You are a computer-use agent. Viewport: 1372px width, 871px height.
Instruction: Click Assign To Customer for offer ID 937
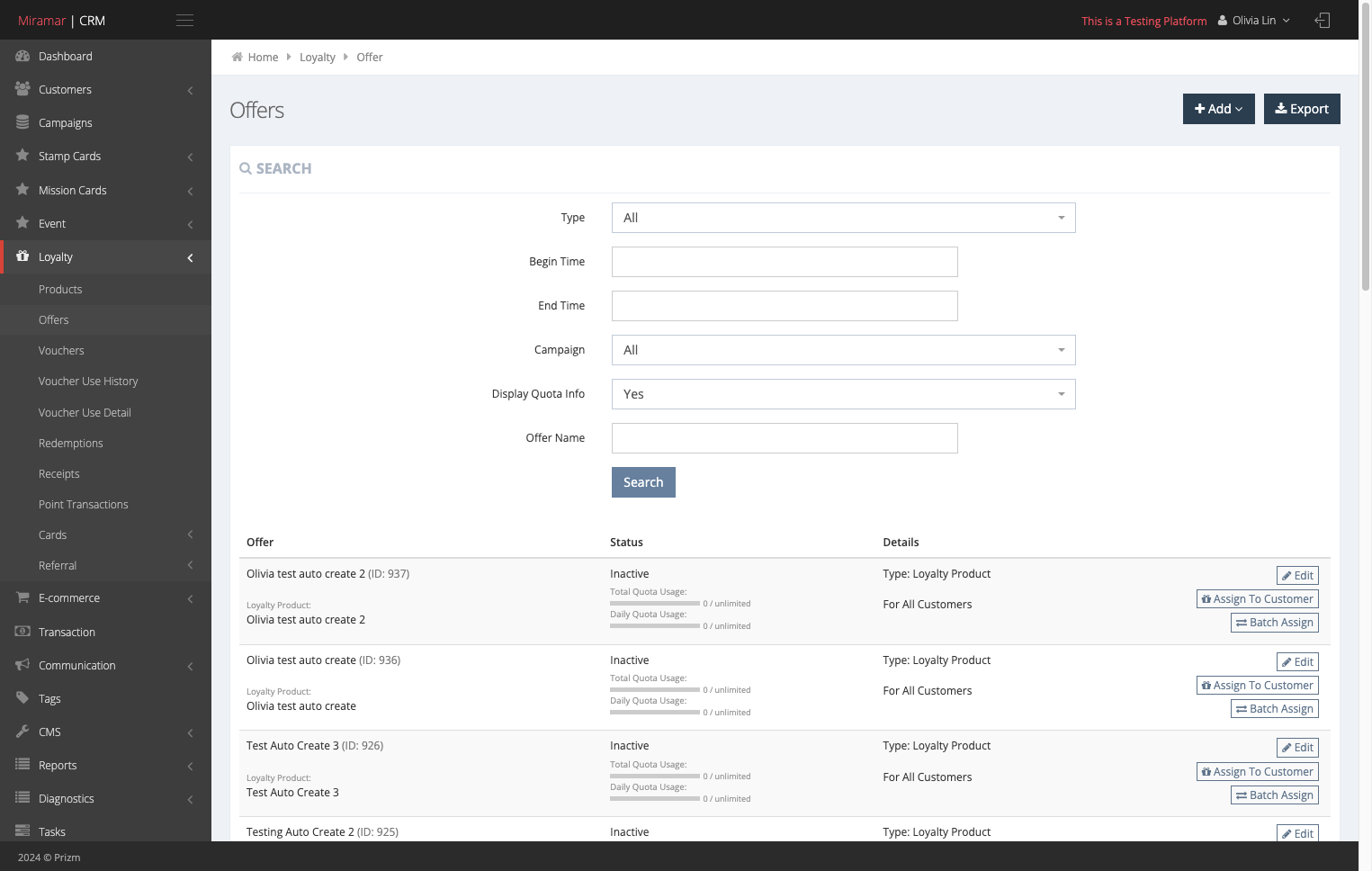point(1257,599)
